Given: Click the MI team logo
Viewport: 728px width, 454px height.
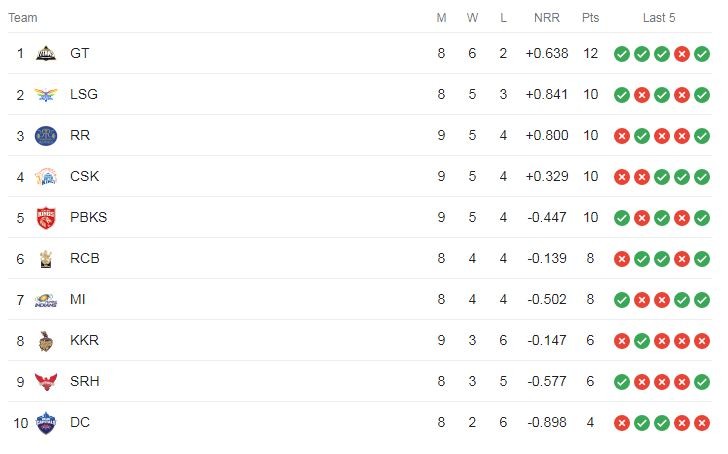Looking at the screenshot, I should 46,300.
